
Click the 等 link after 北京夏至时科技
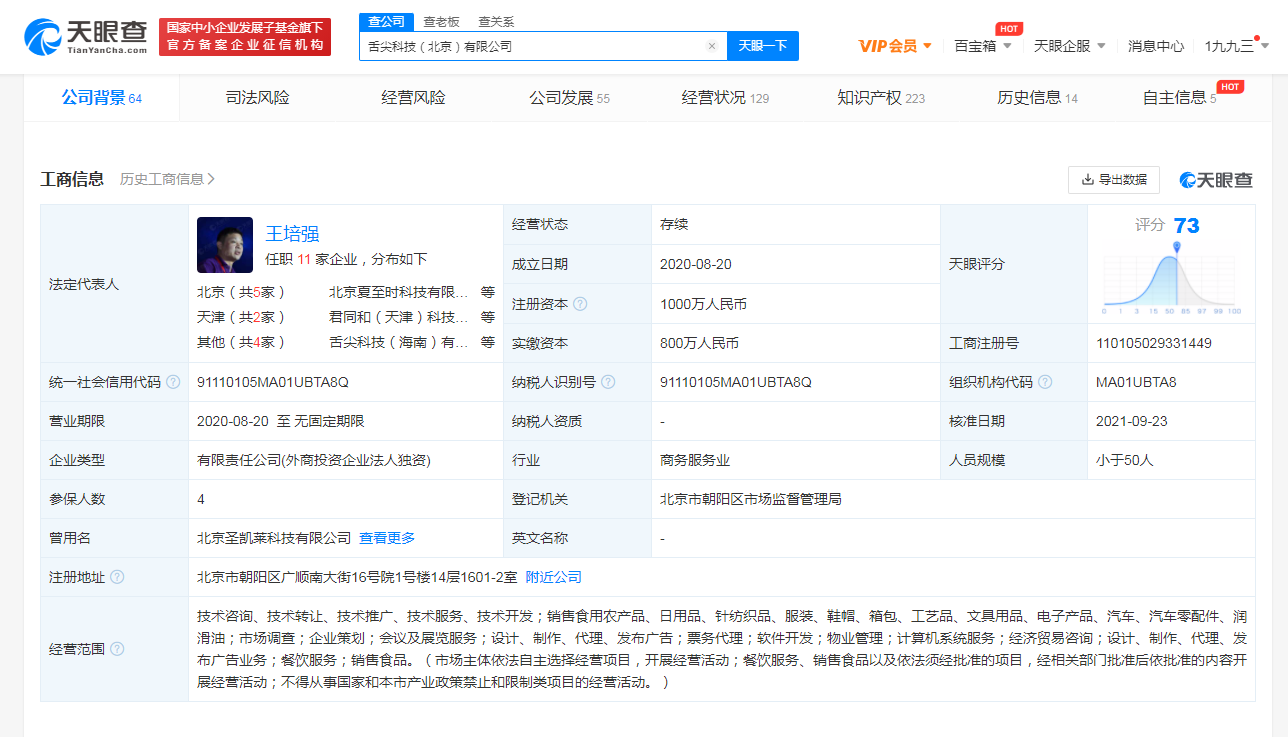pyautogui.click(x=487, y=292)
